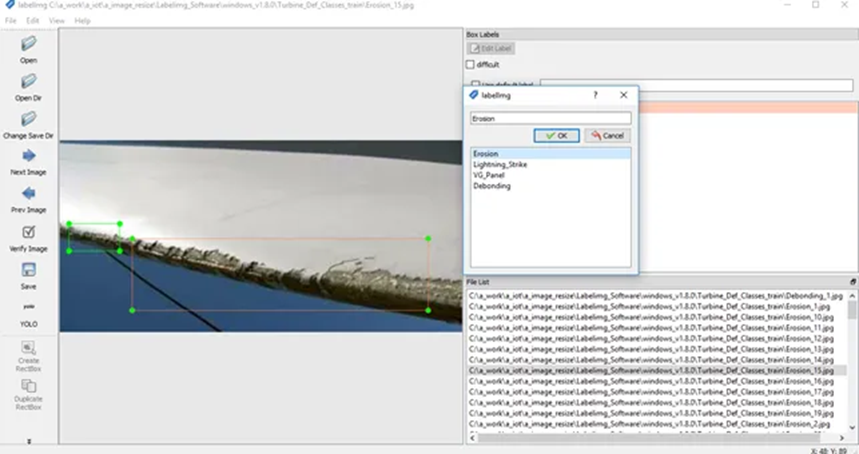
Task: Select Change Save Dir tool
Action: tap(28, 125)
